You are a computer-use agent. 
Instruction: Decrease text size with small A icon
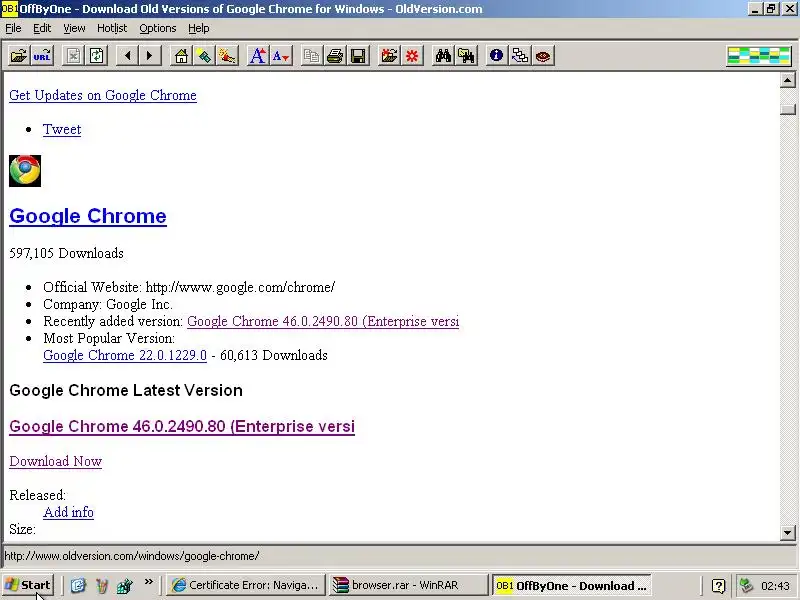pyautogui.click(x=281, y=56)
